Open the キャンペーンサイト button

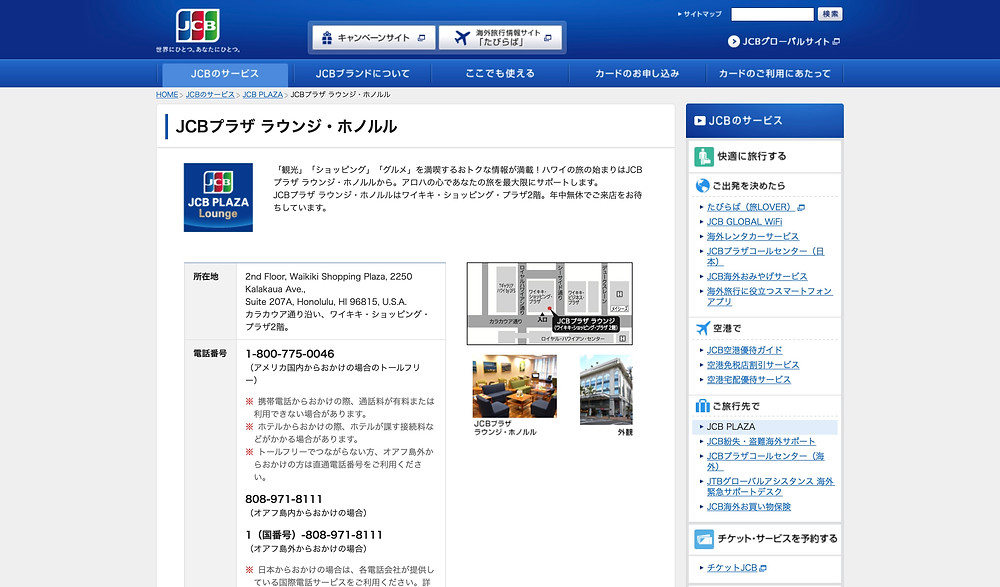pyautogui.click(x=374, y=38)
